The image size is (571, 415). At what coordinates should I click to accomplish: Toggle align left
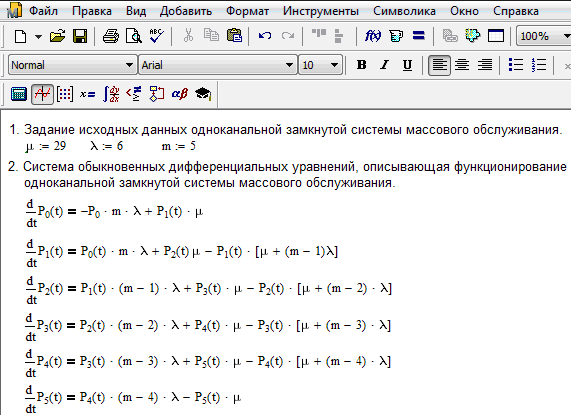[x=439, y=65]
